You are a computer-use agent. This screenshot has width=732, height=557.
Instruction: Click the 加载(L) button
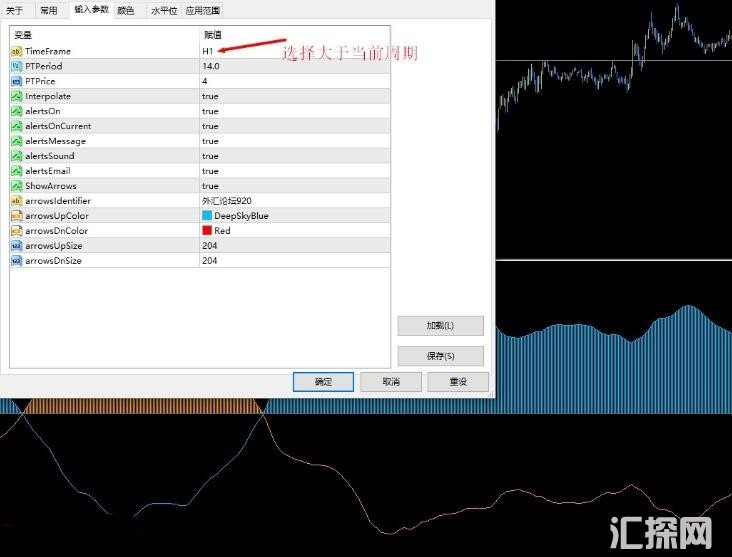click(440, 326)
